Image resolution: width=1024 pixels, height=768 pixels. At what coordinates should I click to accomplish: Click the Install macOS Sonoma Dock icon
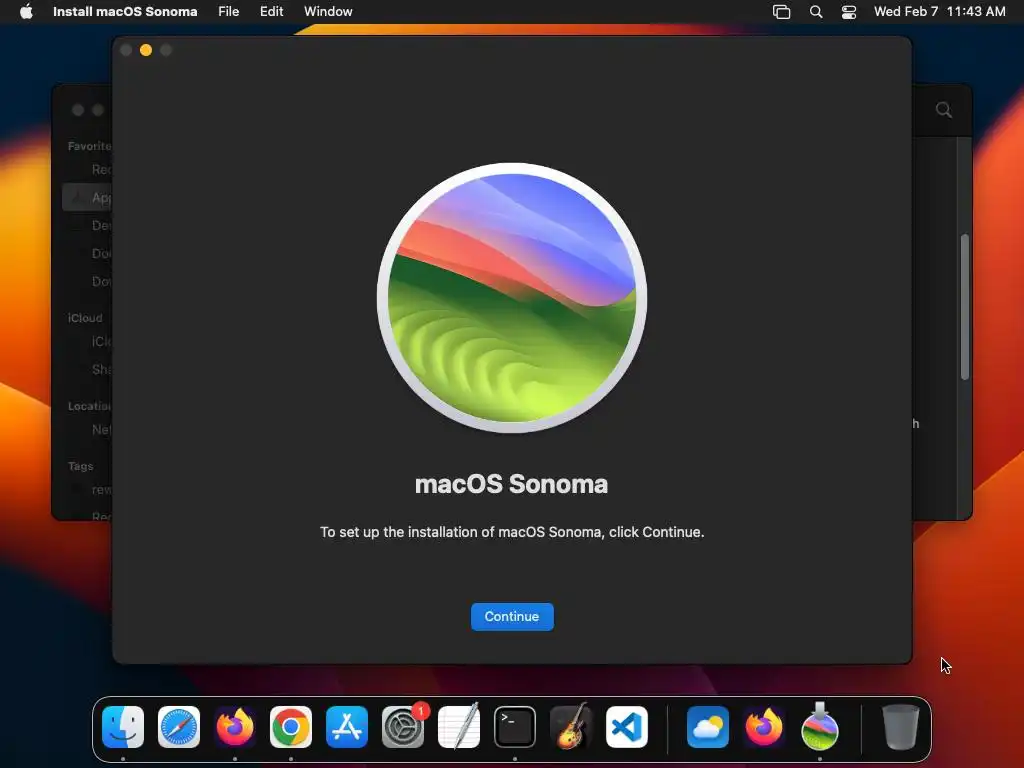[820, 727]
